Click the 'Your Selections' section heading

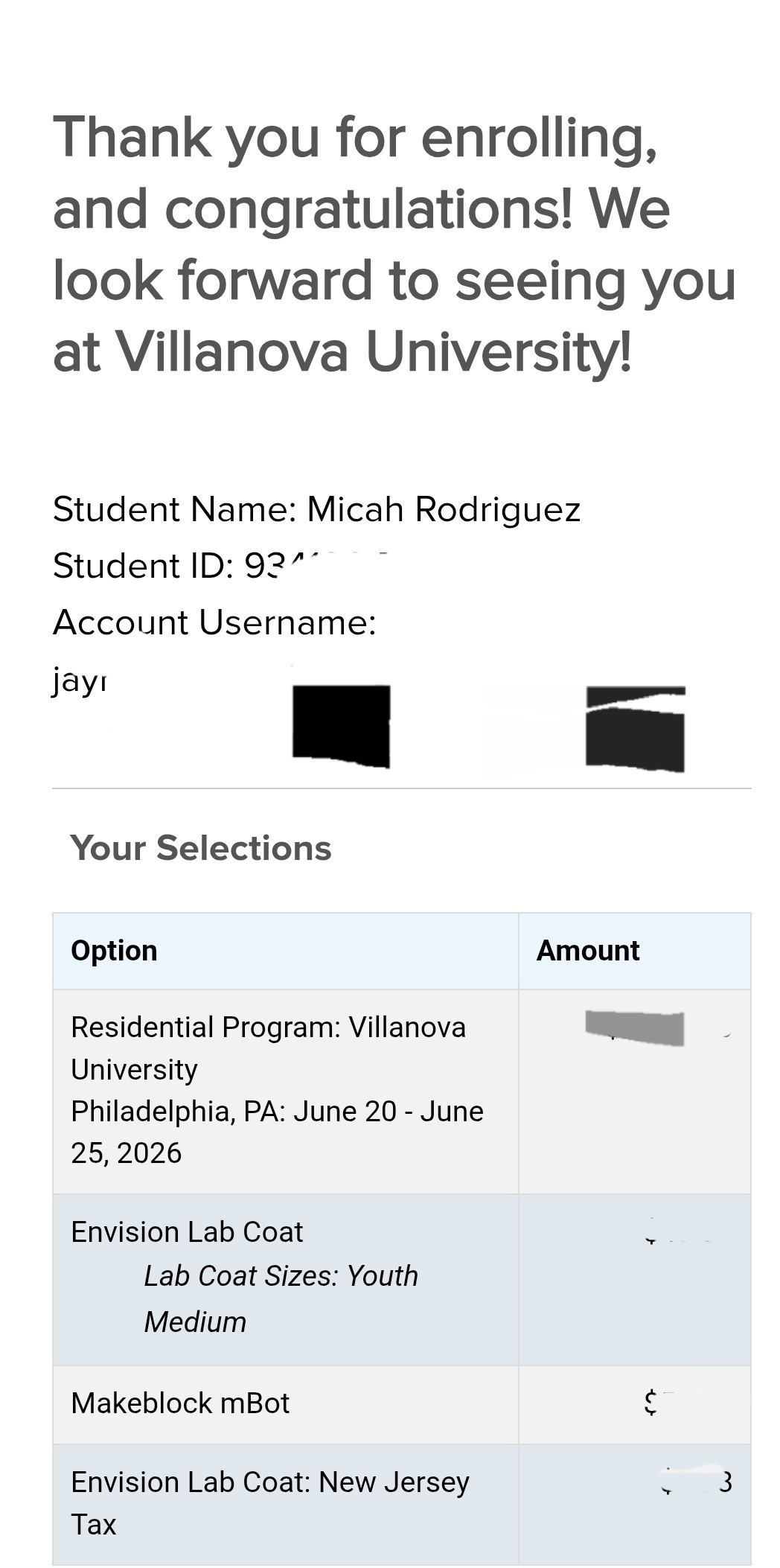[201, 848]
